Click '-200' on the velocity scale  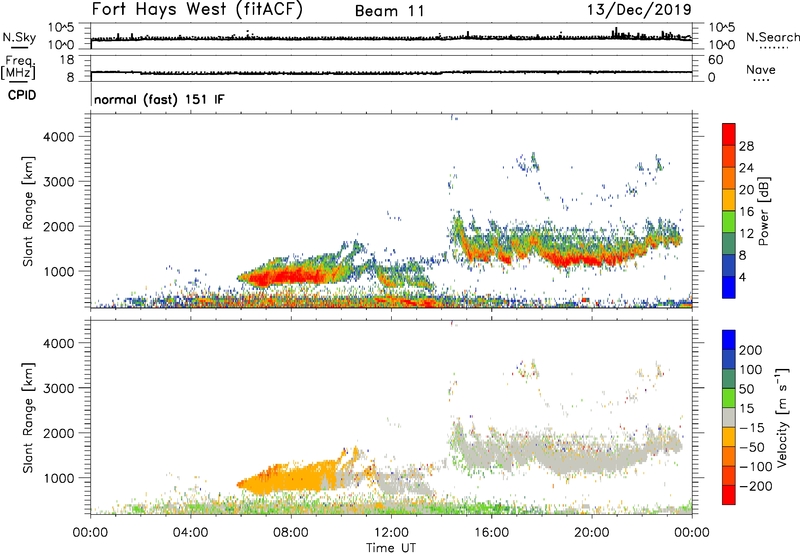(756, 486)
